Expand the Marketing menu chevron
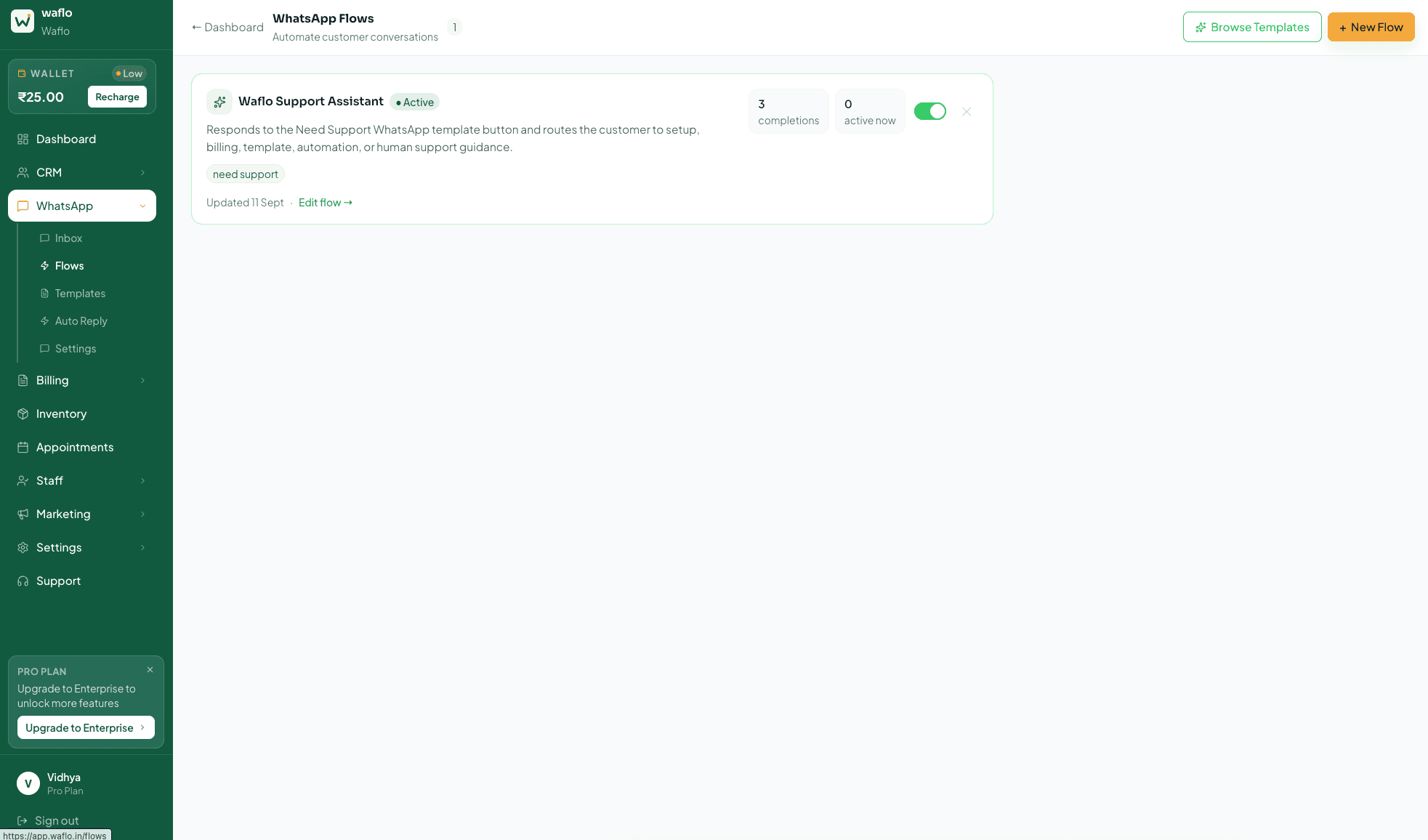The height and width of the screenshot is (840, 1428). click(142, 514)
